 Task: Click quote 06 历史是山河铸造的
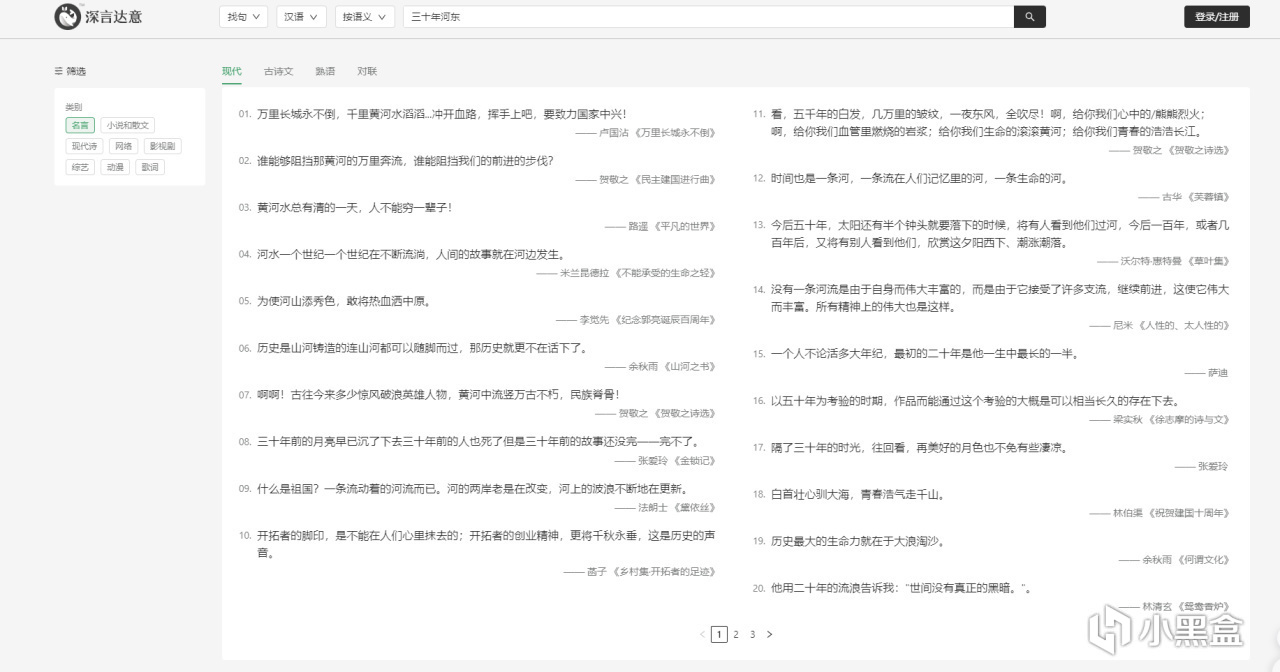click(423, 347)
